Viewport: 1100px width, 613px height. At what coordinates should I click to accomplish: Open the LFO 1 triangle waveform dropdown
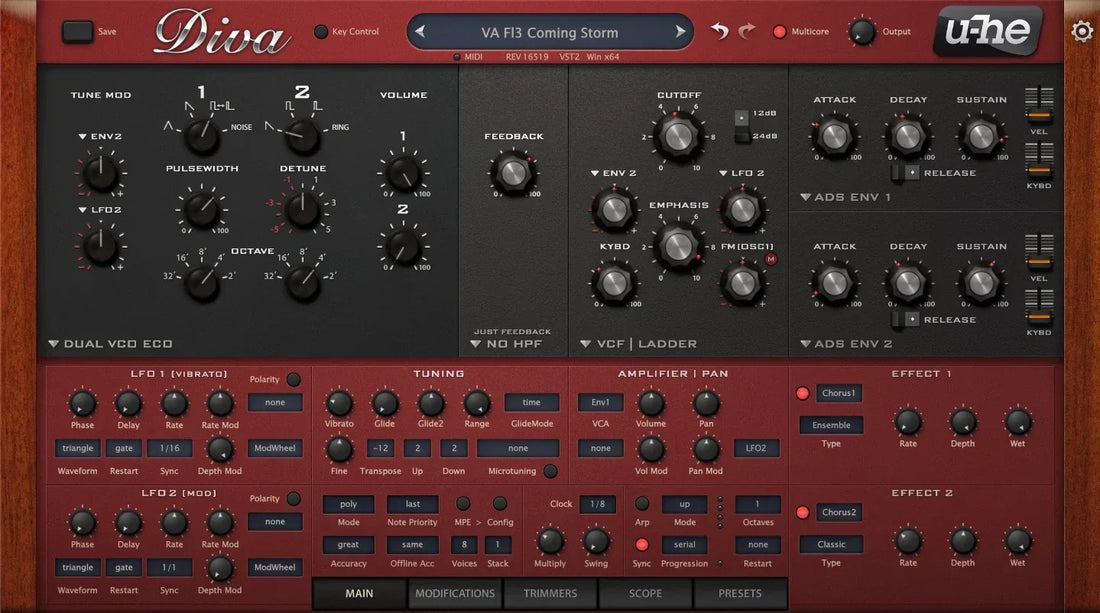(77, 448)
